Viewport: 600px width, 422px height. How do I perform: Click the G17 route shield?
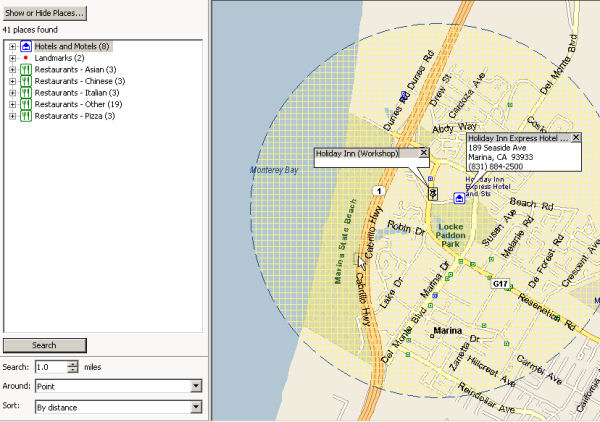tap(500, 284)
